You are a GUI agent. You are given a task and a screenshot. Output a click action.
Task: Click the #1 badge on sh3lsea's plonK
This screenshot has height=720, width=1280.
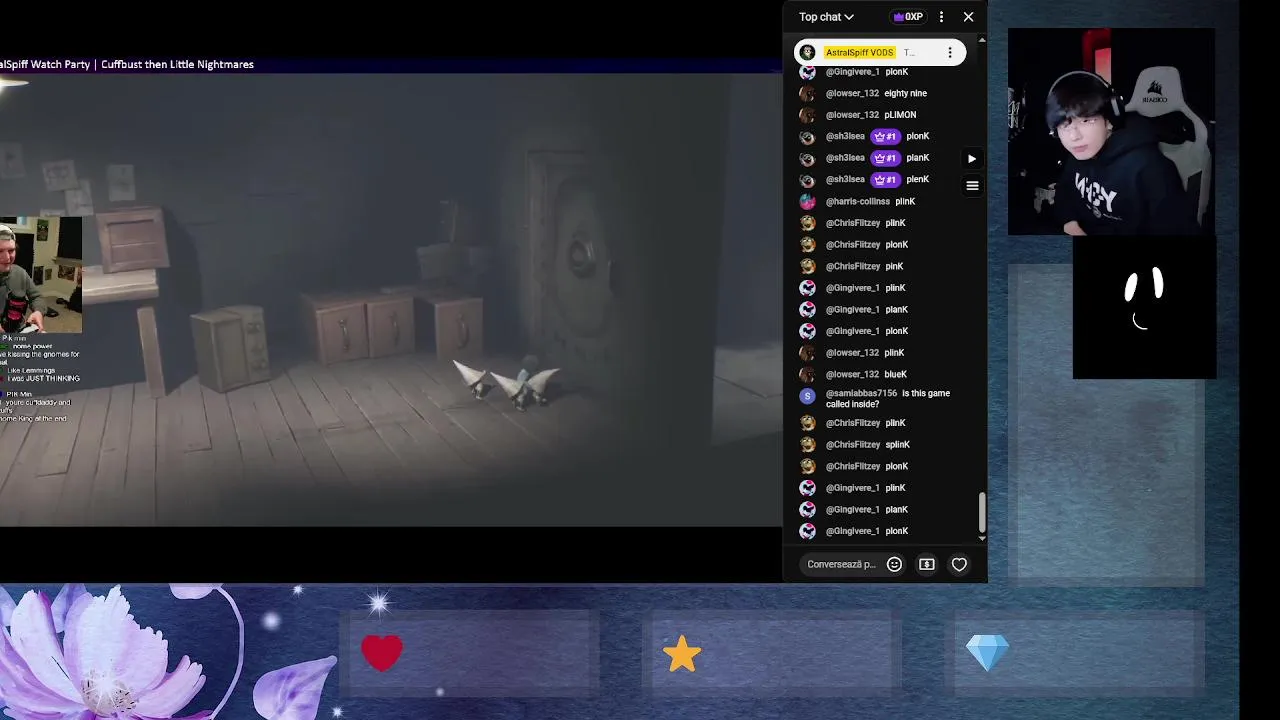[885, 136]
